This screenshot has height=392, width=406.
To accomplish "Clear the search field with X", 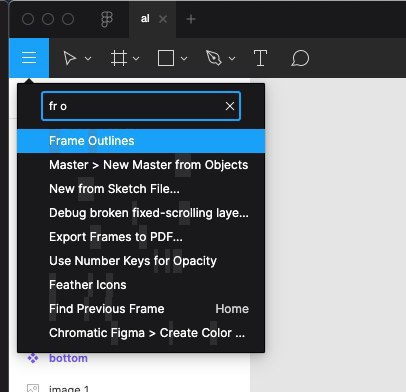I will point(230,106).
